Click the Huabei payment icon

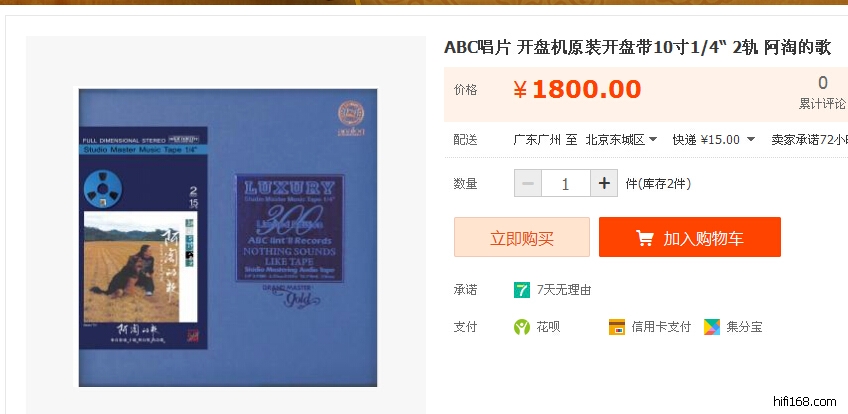[x=522, y=326]
